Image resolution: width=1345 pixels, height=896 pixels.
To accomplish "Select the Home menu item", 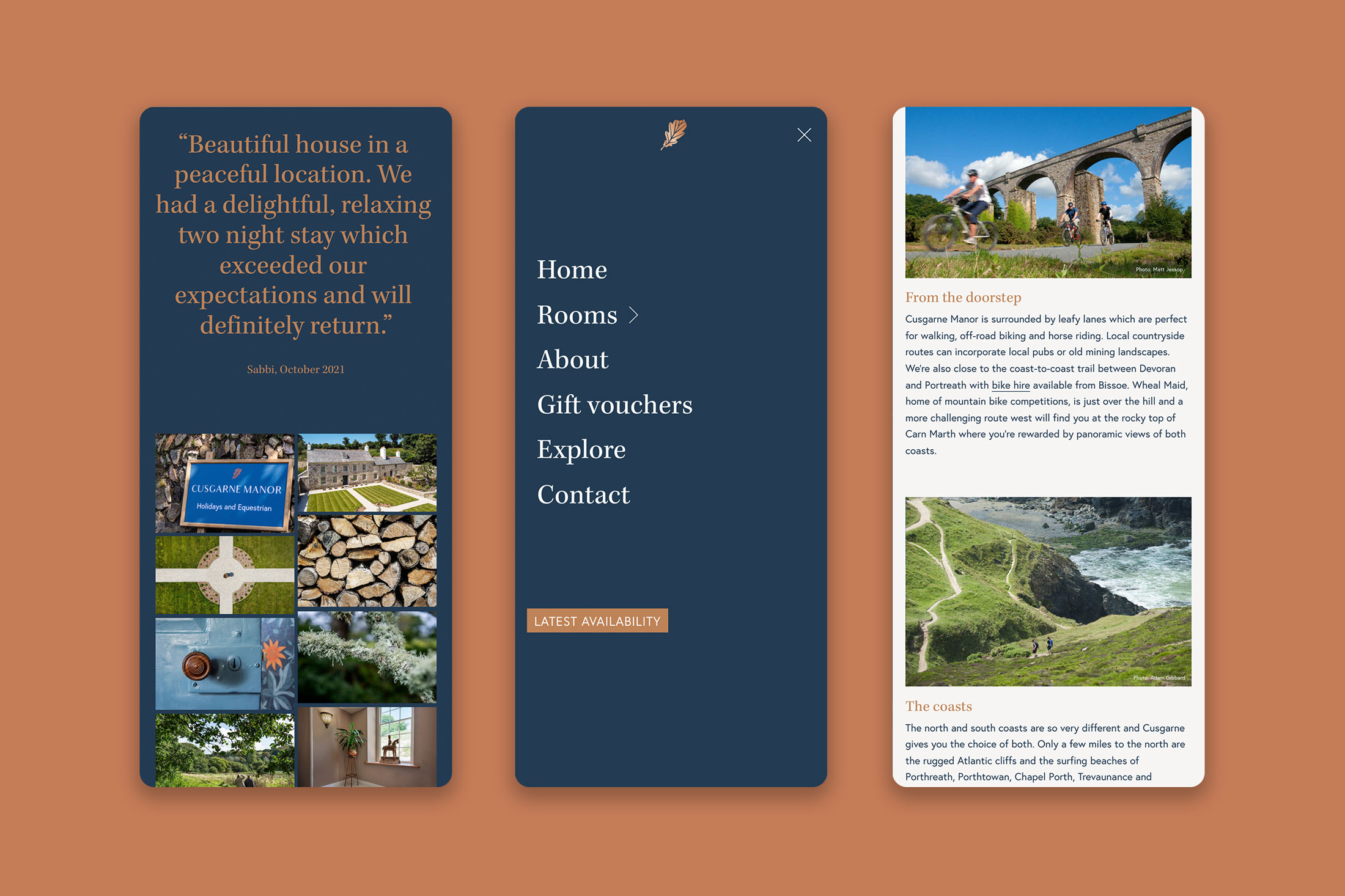I will [x=570, y=269].
